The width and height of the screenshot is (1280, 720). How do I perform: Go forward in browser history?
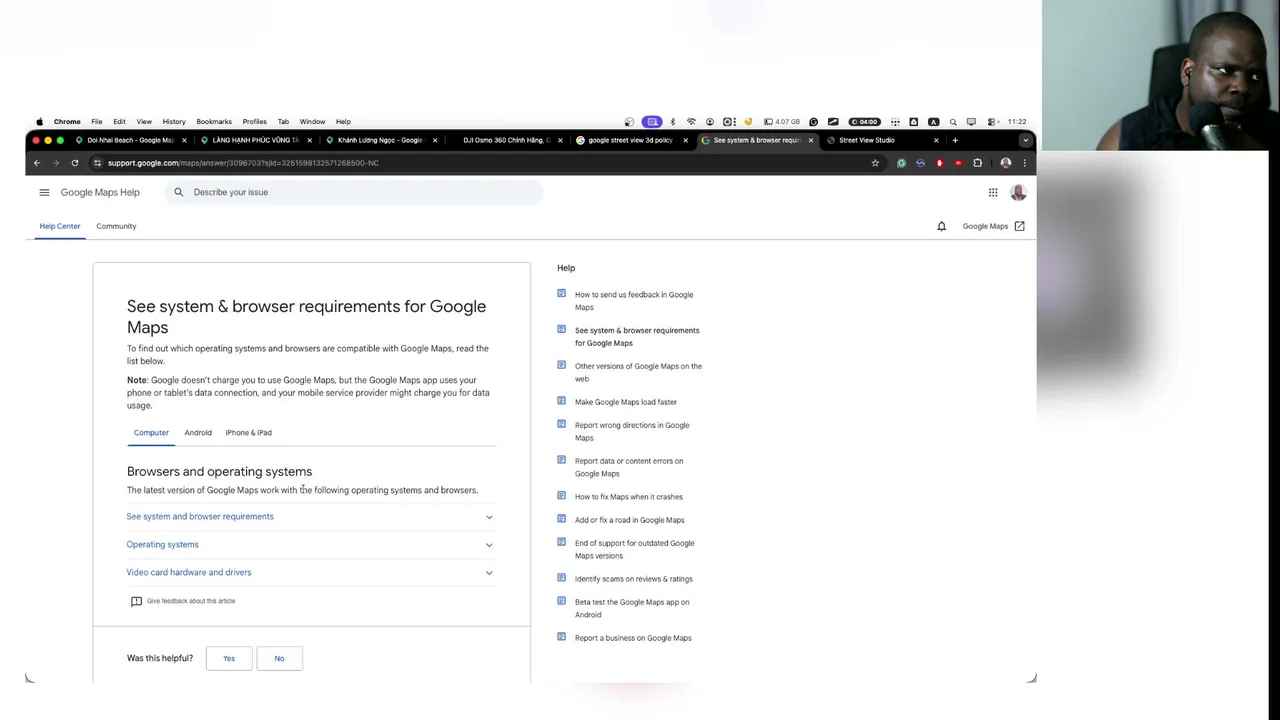pyautogui.click(x=55, y=163)
